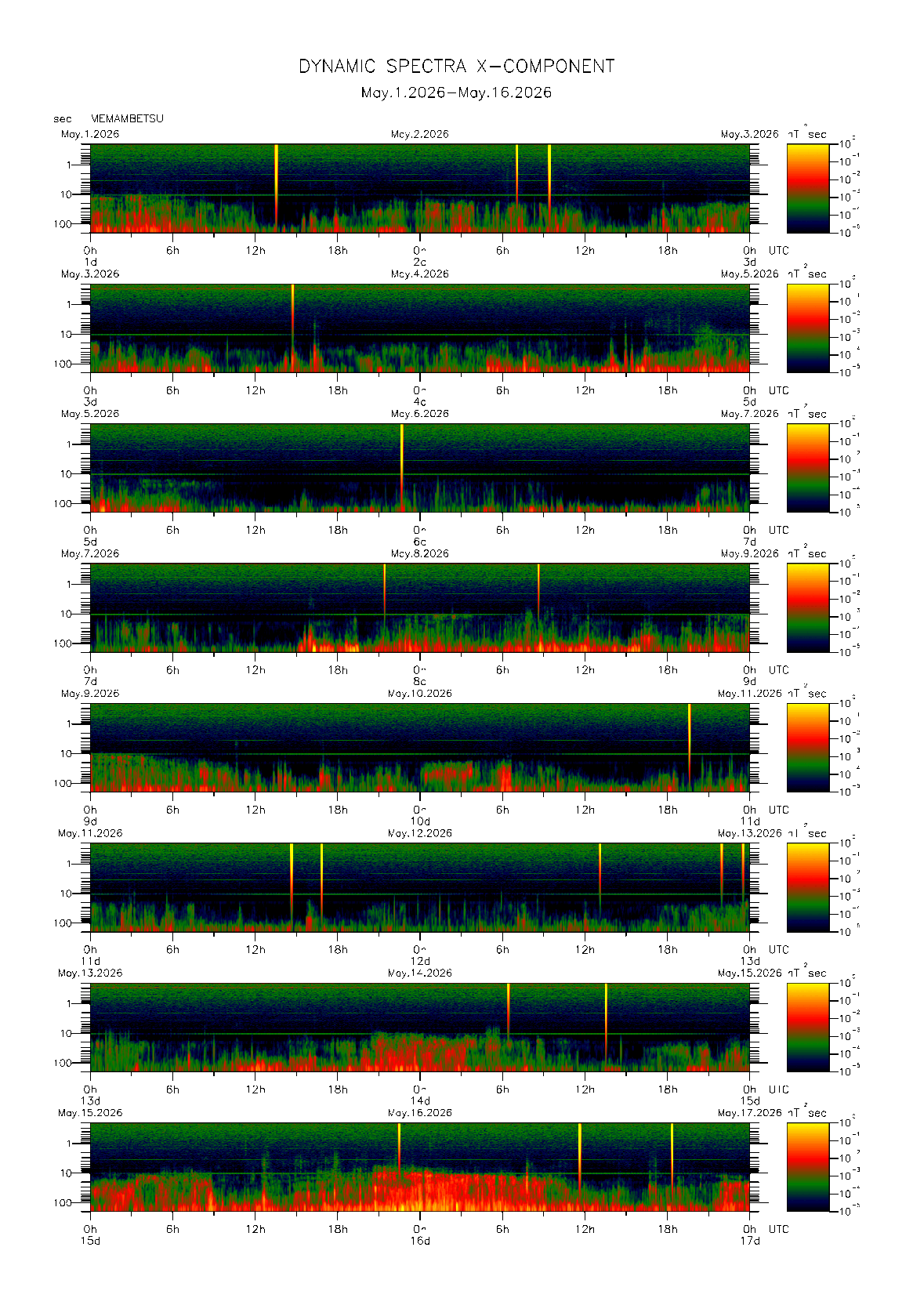913x1316 pixels.
Task: Select the spectrogram panel for May 3–May 5
Action: 420,328
